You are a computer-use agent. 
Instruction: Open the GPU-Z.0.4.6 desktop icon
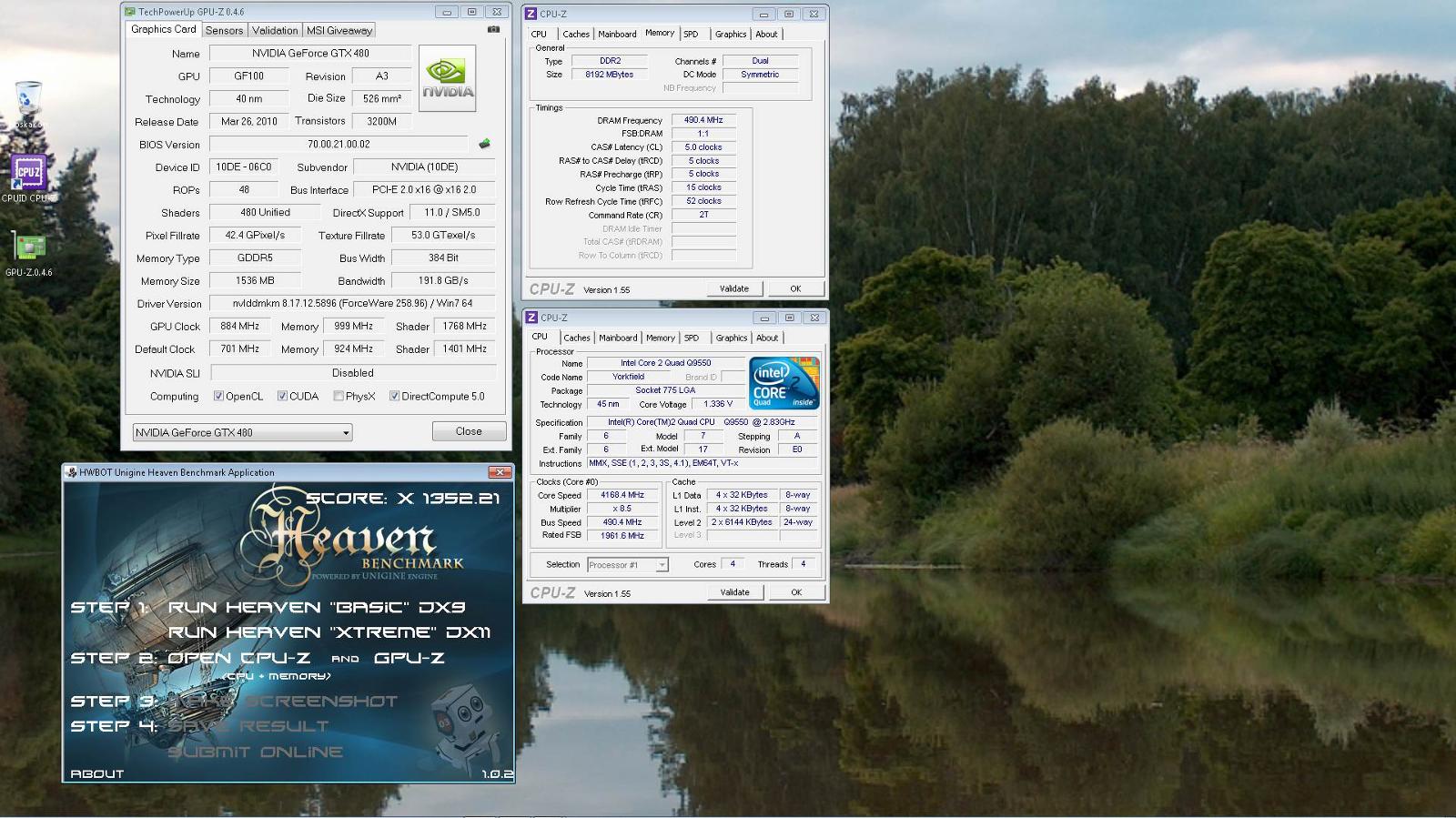28,247
